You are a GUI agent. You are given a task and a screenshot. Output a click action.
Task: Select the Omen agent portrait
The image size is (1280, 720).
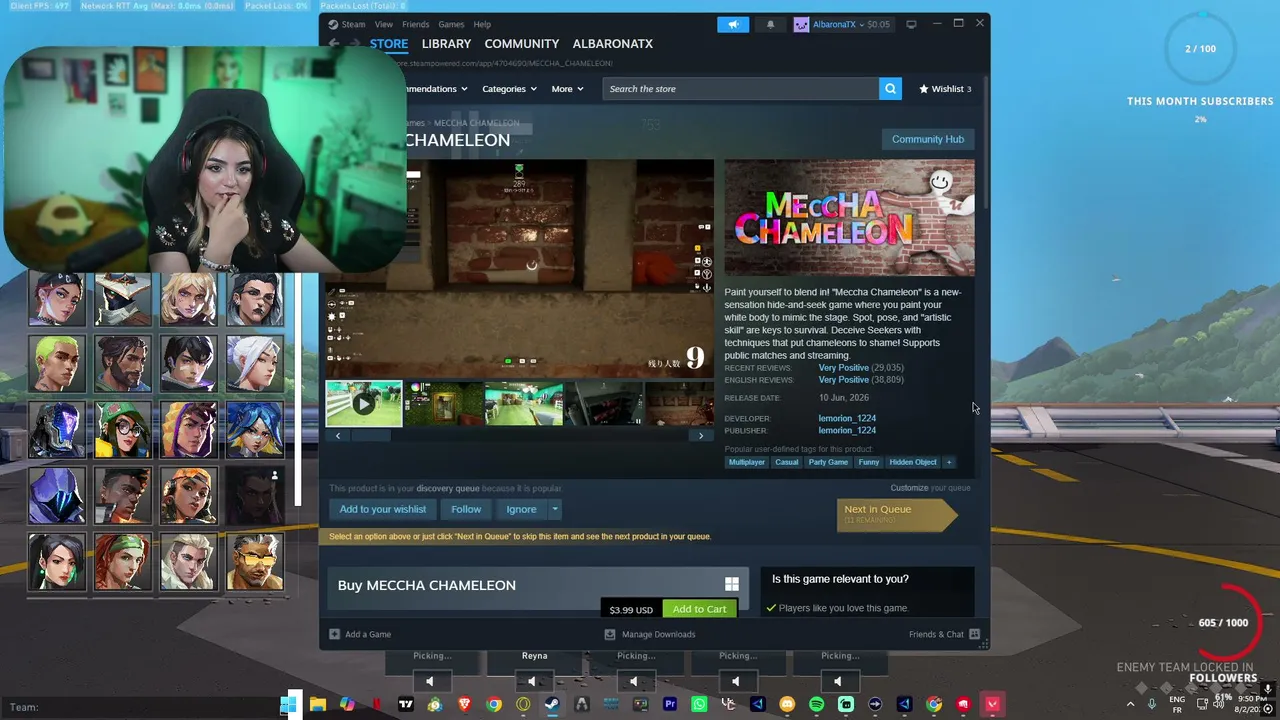[x=57, y=495]
